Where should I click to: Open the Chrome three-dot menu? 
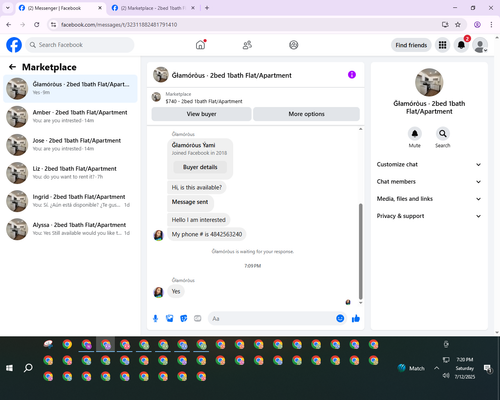491,25
